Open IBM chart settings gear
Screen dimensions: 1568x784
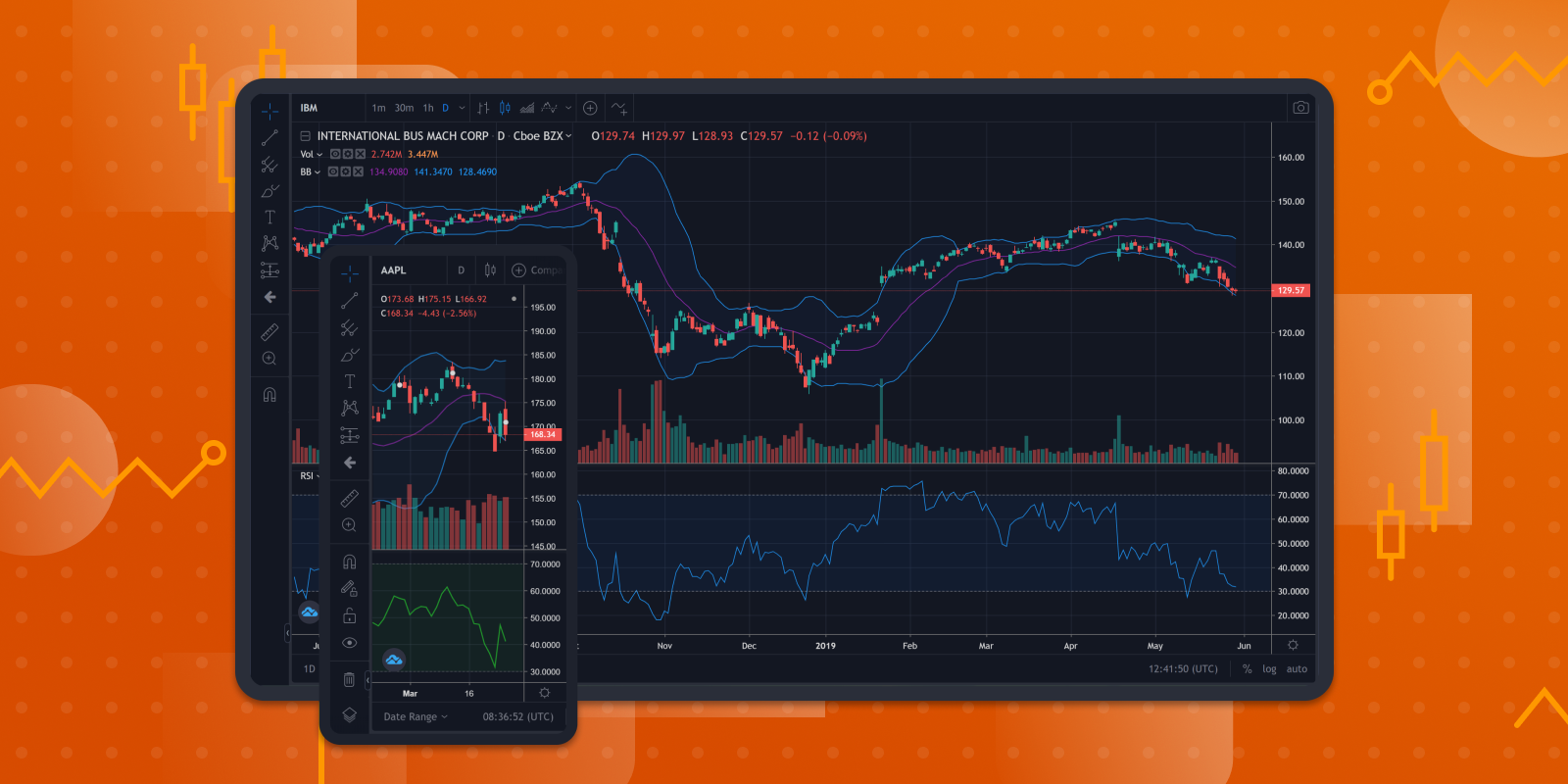[x=1293, y=645]
